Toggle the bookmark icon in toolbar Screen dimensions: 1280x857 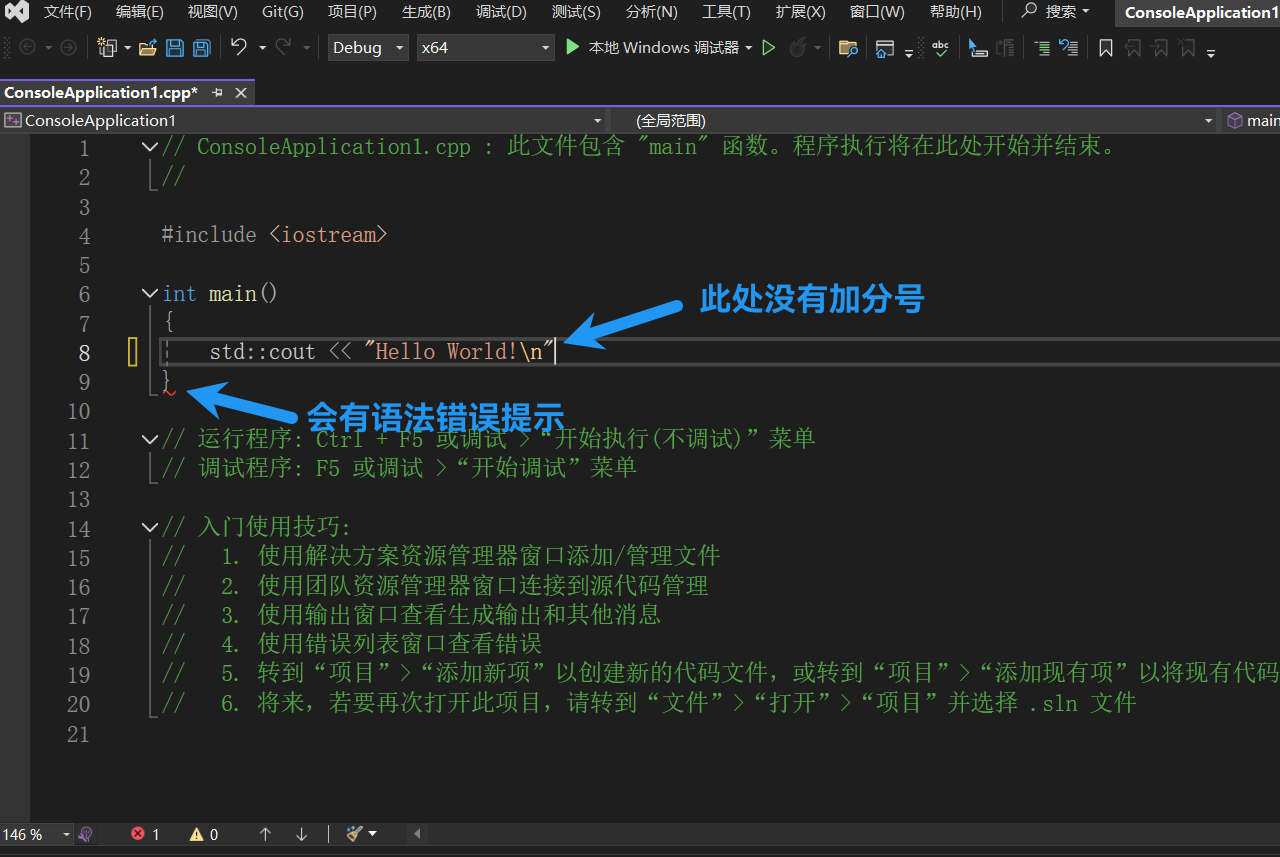tap(1106, 48)
